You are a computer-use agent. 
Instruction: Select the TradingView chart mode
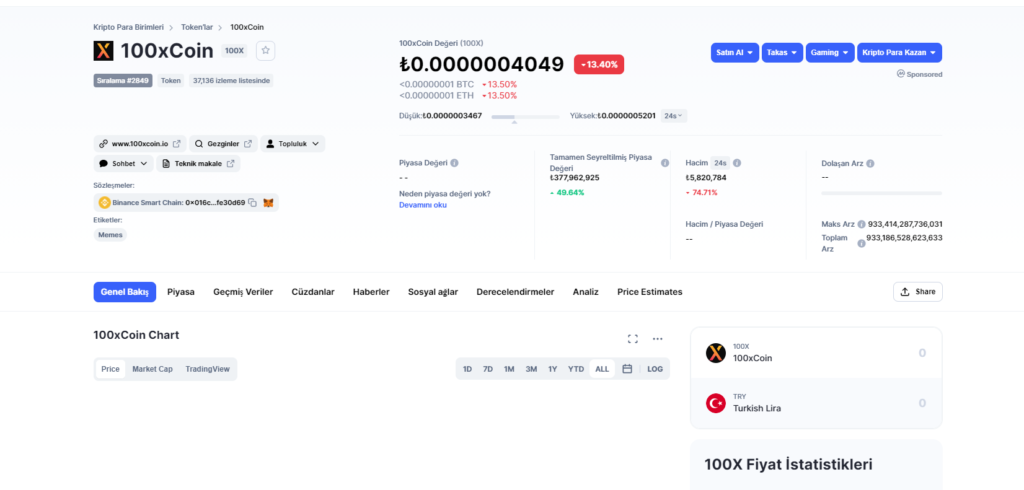coord(207,369)
